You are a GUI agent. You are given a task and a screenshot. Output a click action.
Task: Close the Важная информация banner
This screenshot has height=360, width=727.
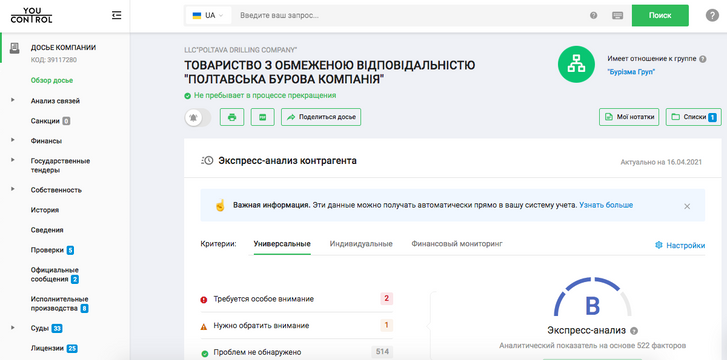pos(687,206)
